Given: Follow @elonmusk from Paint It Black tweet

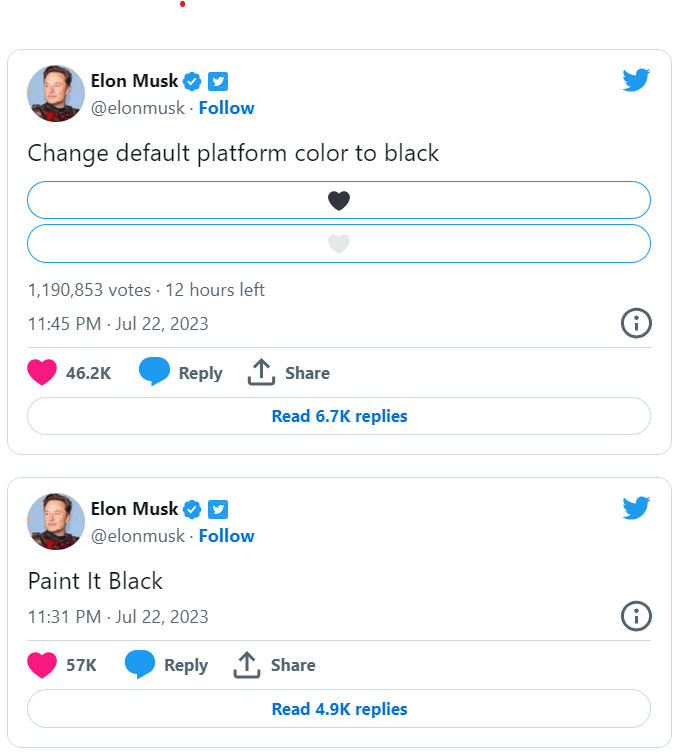Looking at the screenshot, I should coord(226,536).
